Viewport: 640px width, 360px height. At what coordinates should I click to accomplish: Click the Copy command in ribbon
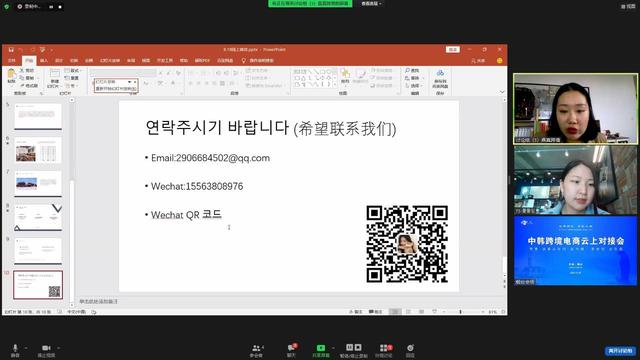tap(27, 78)
